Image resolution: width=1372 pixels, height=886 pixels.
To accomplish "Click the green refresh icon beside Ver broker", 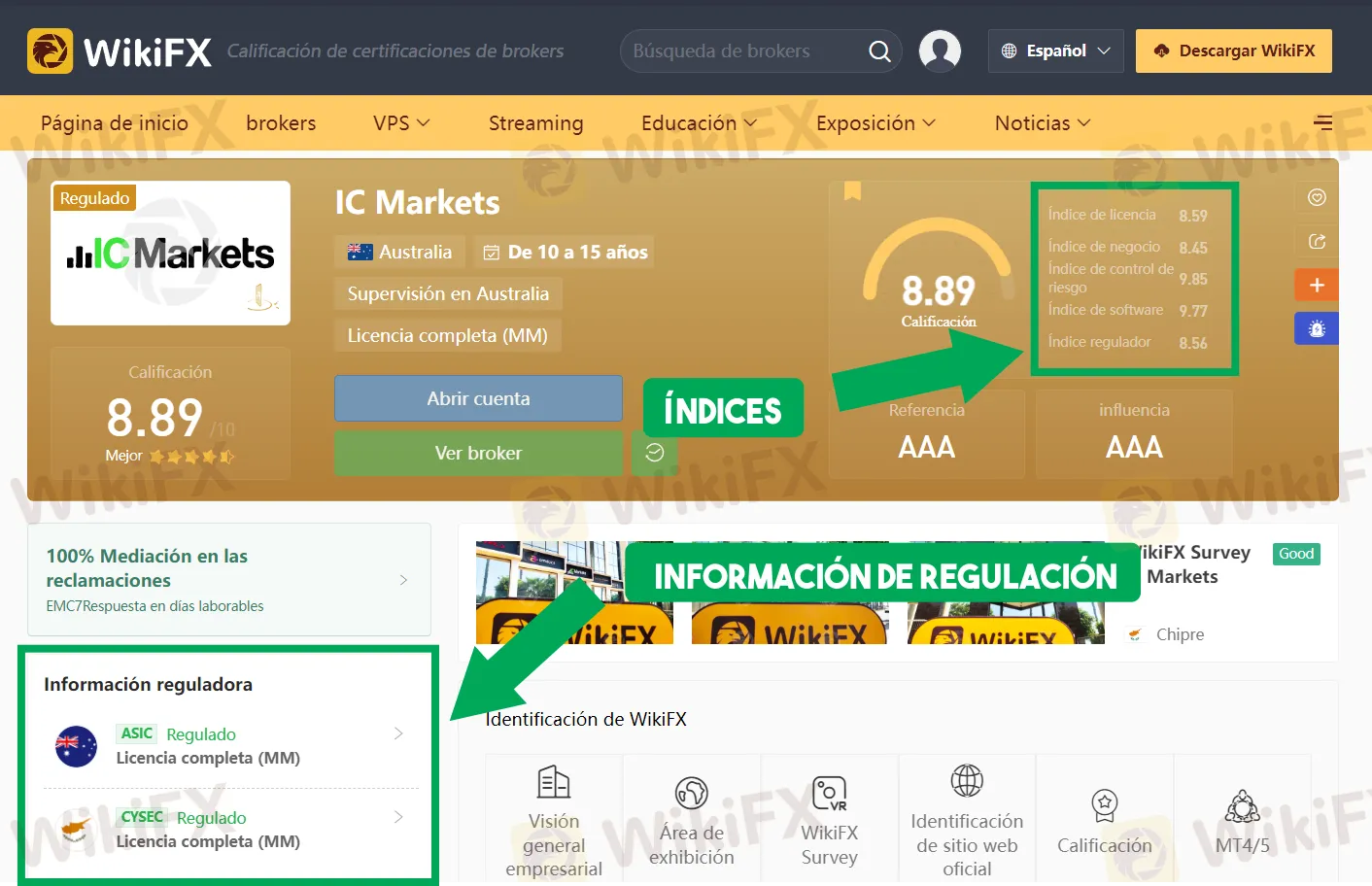I will 654,453.
